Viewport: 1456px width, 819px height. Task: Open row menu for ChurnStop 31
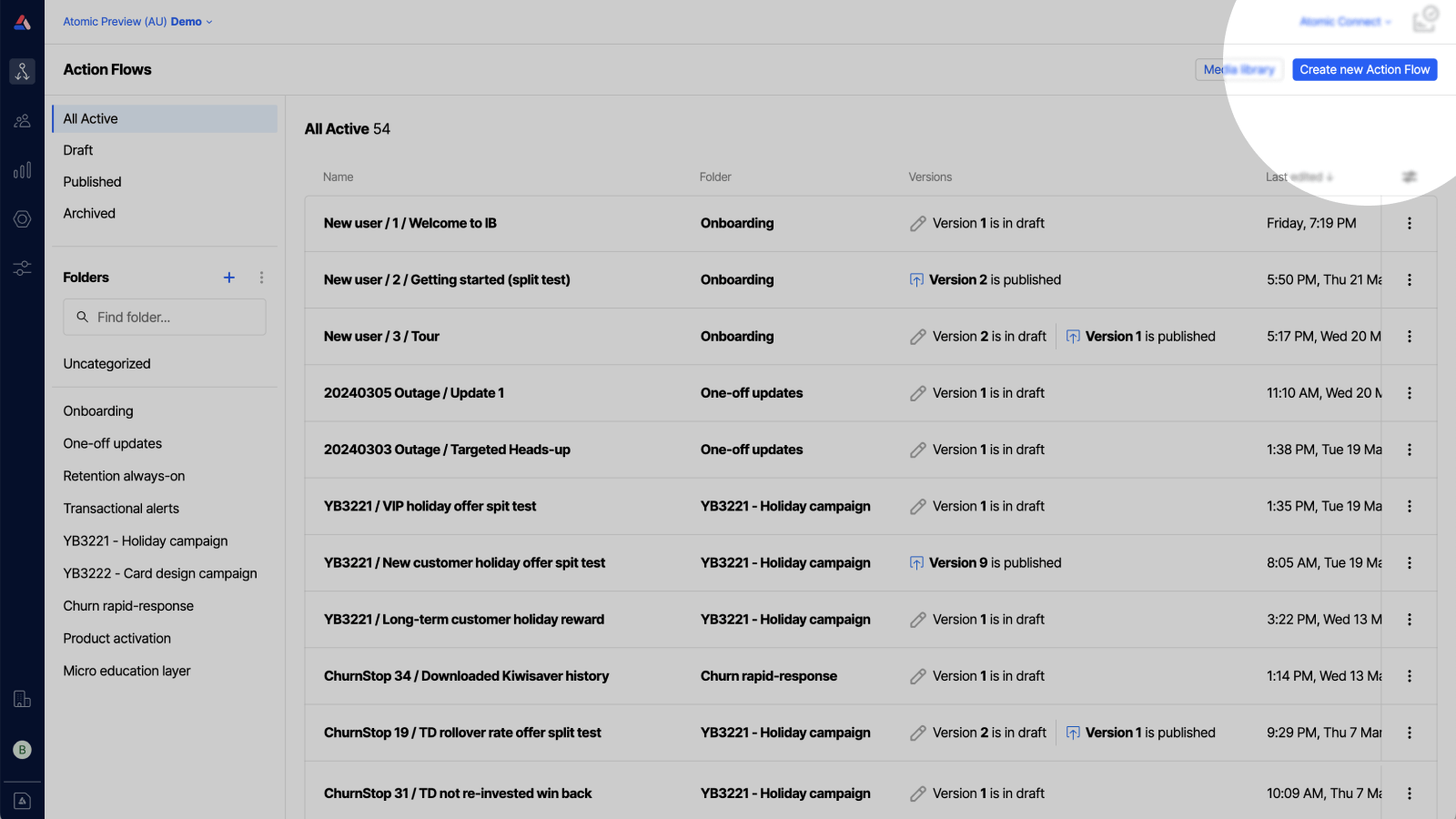coord(1410,794)
